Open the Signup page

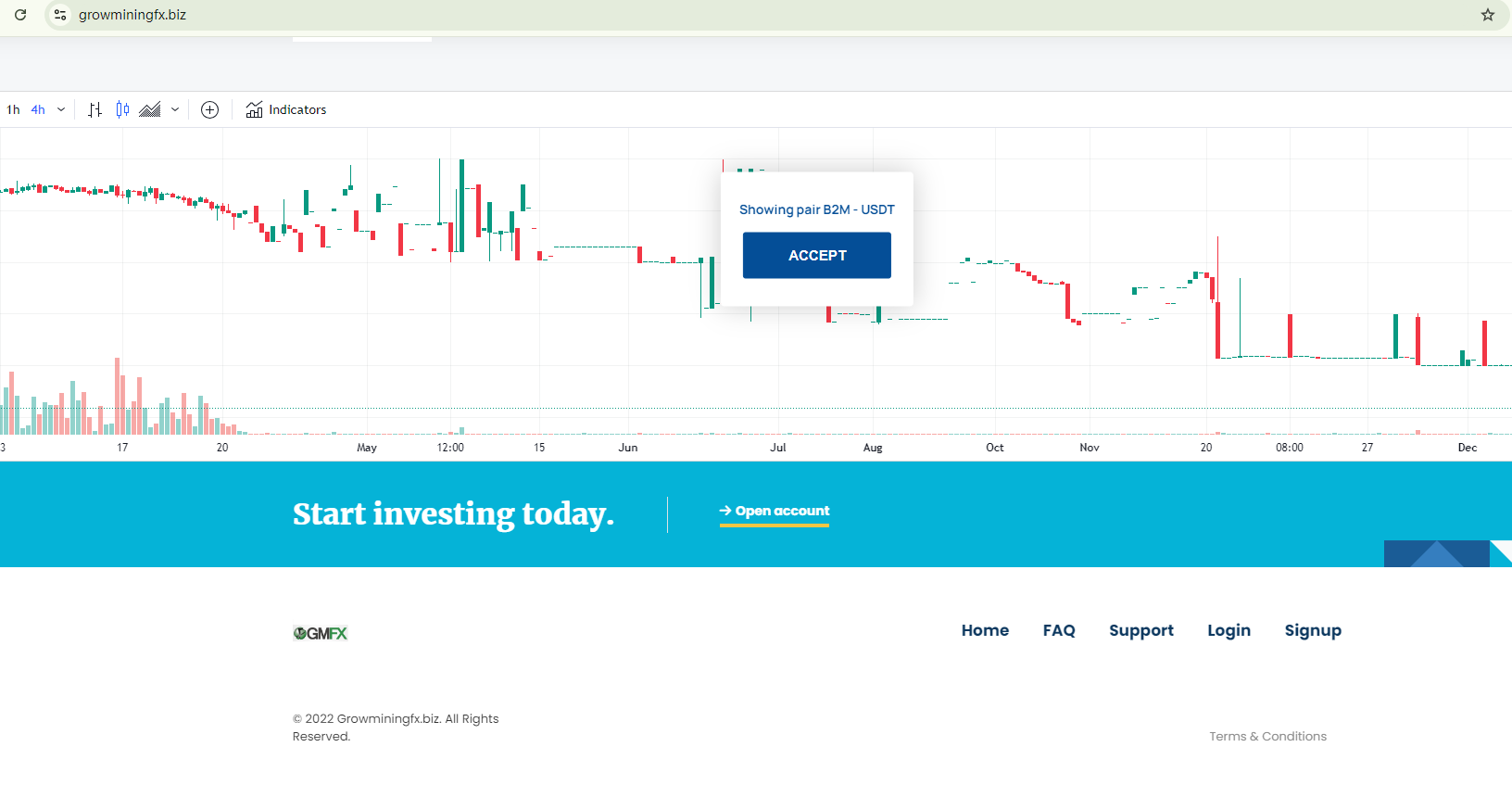pos(1313,630)
